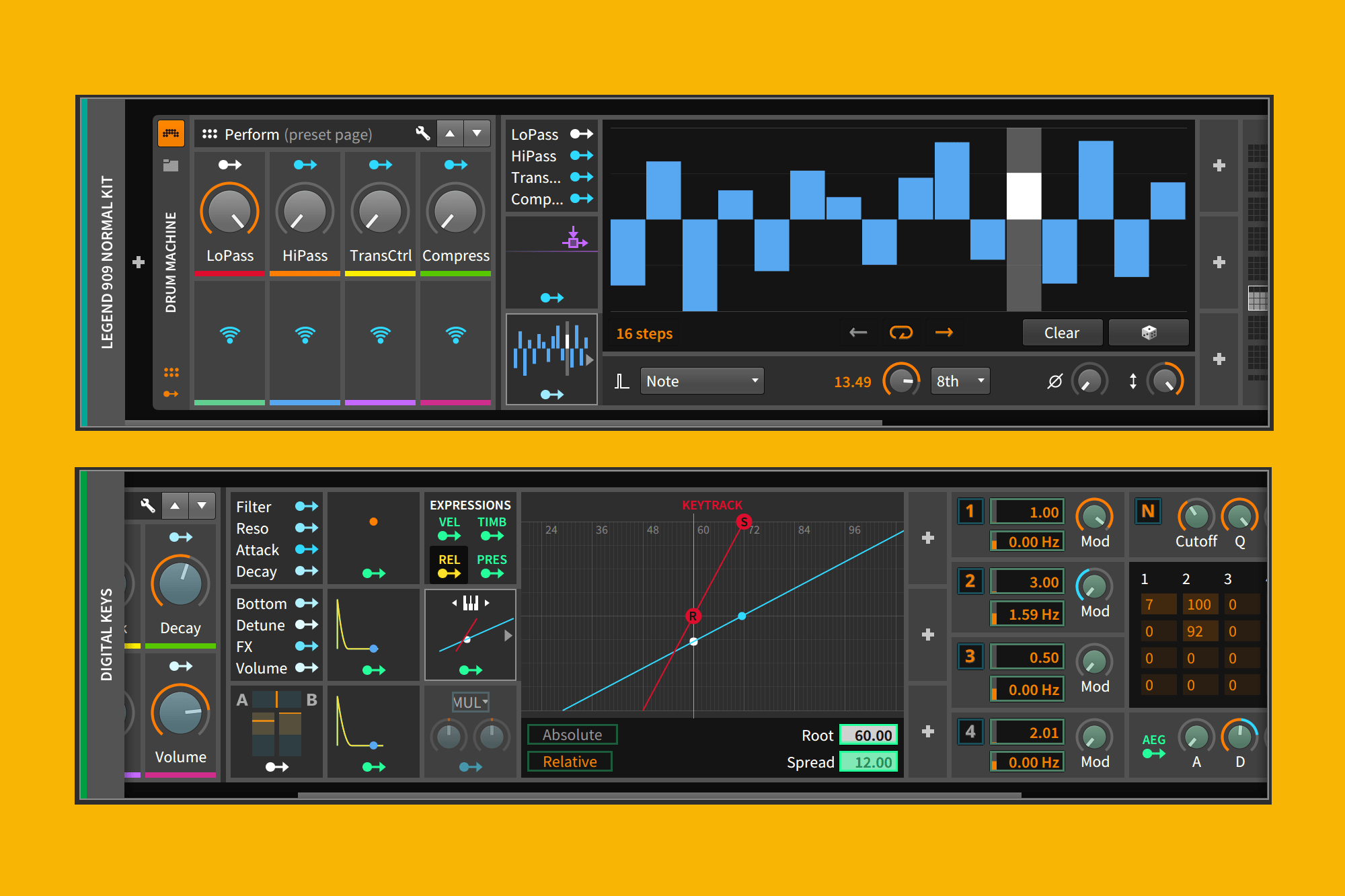Randomize the steps with the dice button
The height and width of the screenshot is (896, 1345).
[1148, 332]
